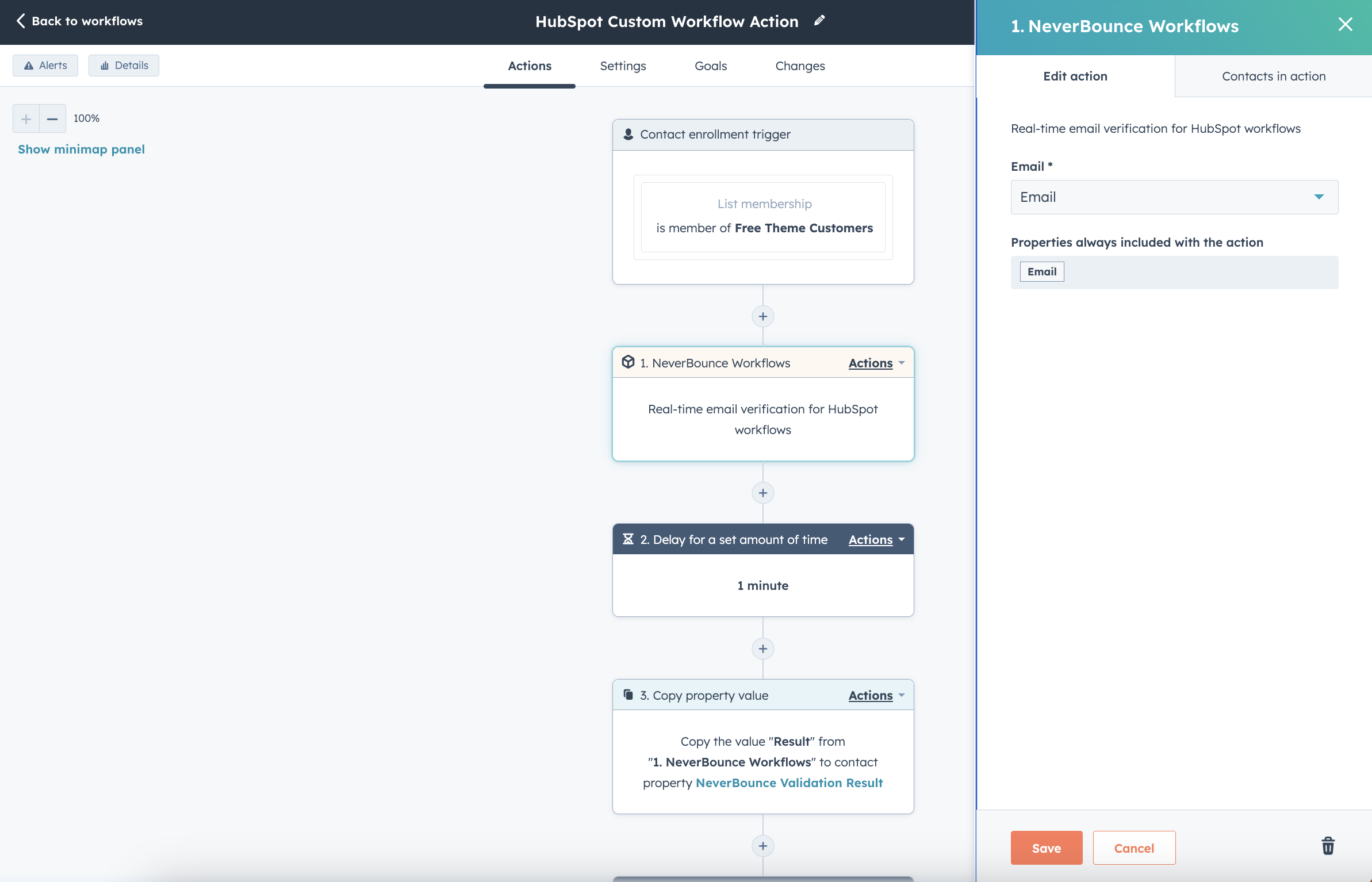Switch to the Actions tab
Image resolution: width=1372 pixels, height=882 pixels.
529,66
